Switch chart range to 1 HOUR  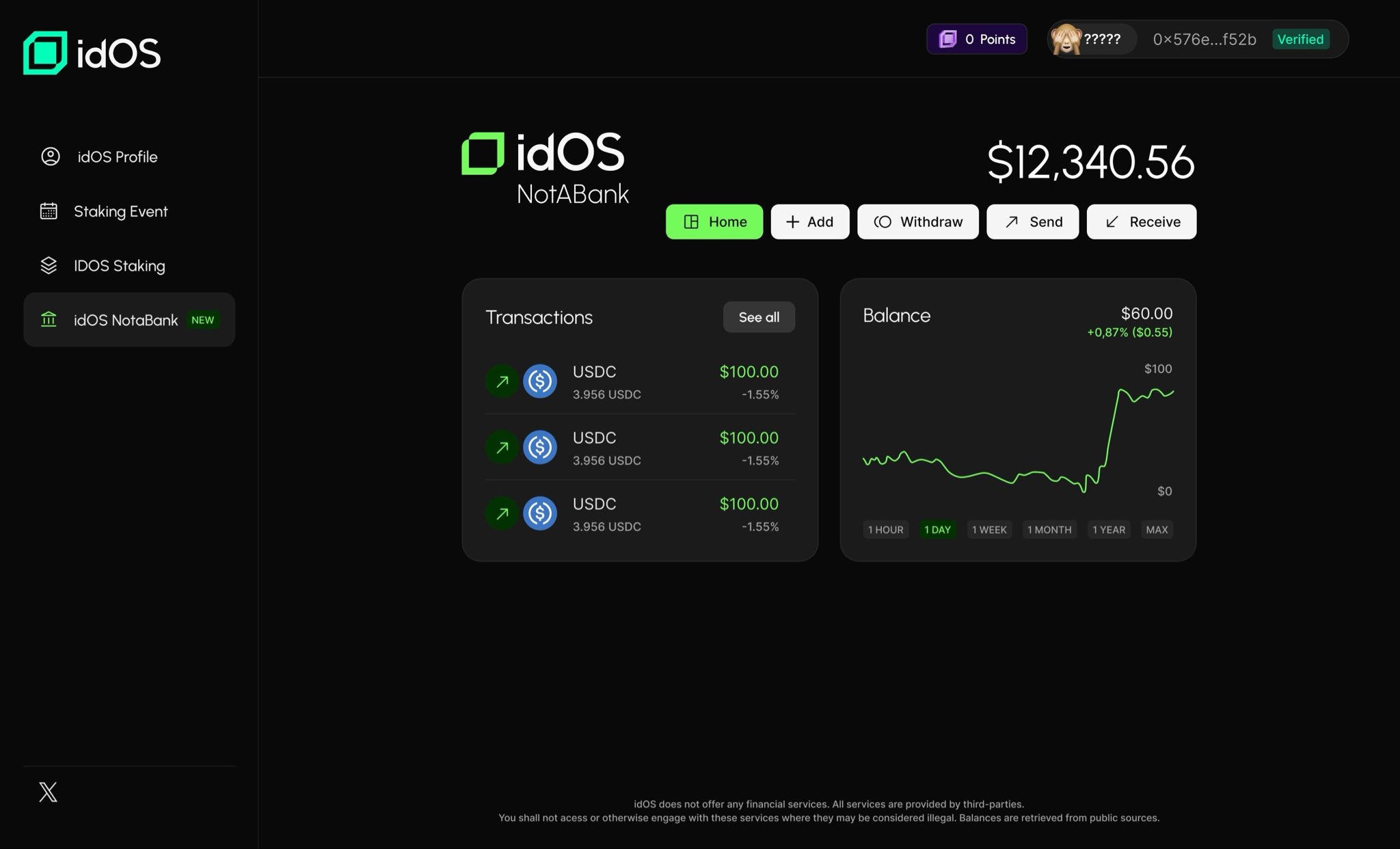click(885, 529)
